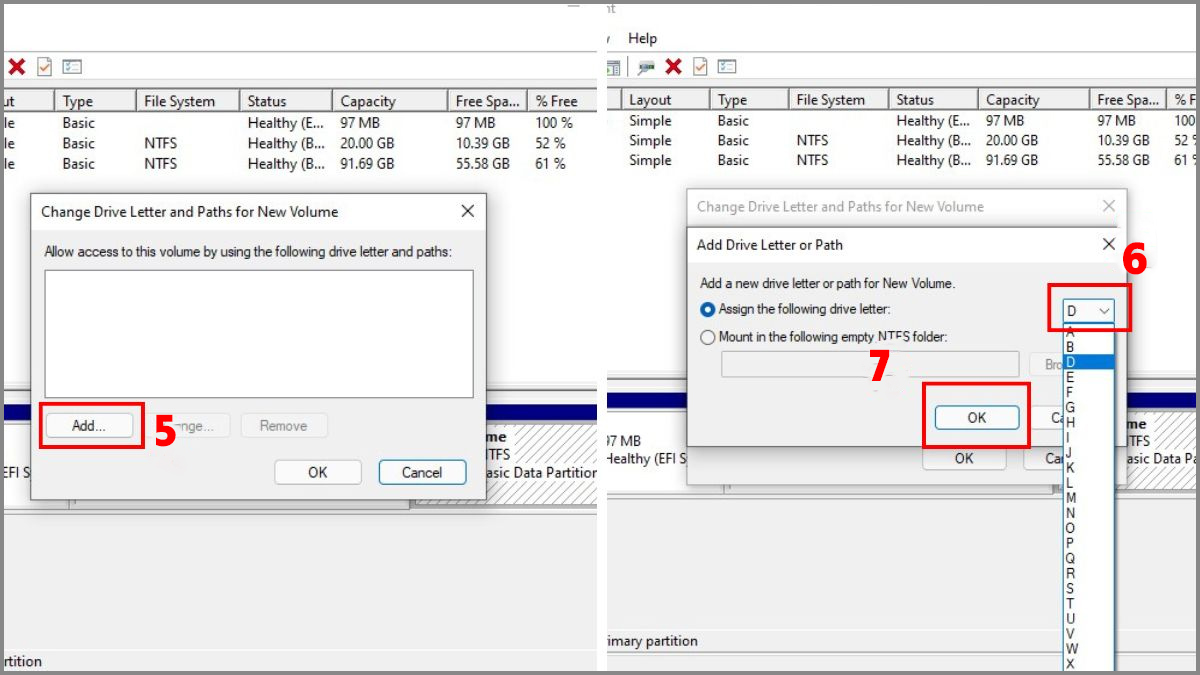Screen dimensions: 1200x675
Task: Click the red X delete icon in right window toolbar
Action: pyautogui.click(x=674, y=67)
